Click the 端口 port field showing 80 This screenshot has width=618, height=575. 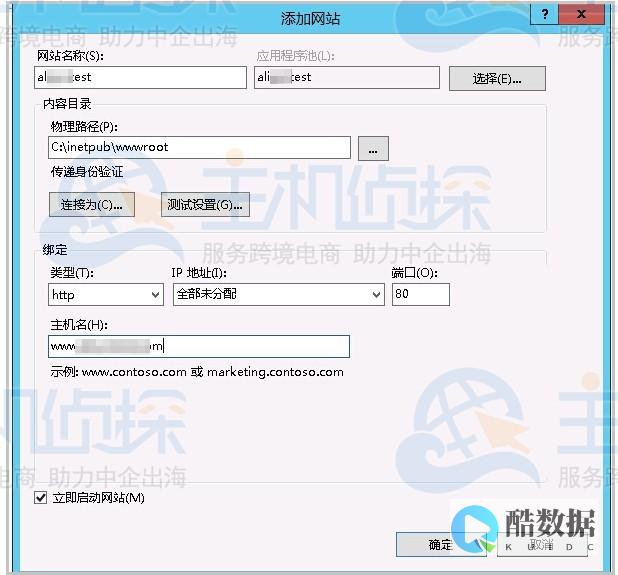coord(421,294)
